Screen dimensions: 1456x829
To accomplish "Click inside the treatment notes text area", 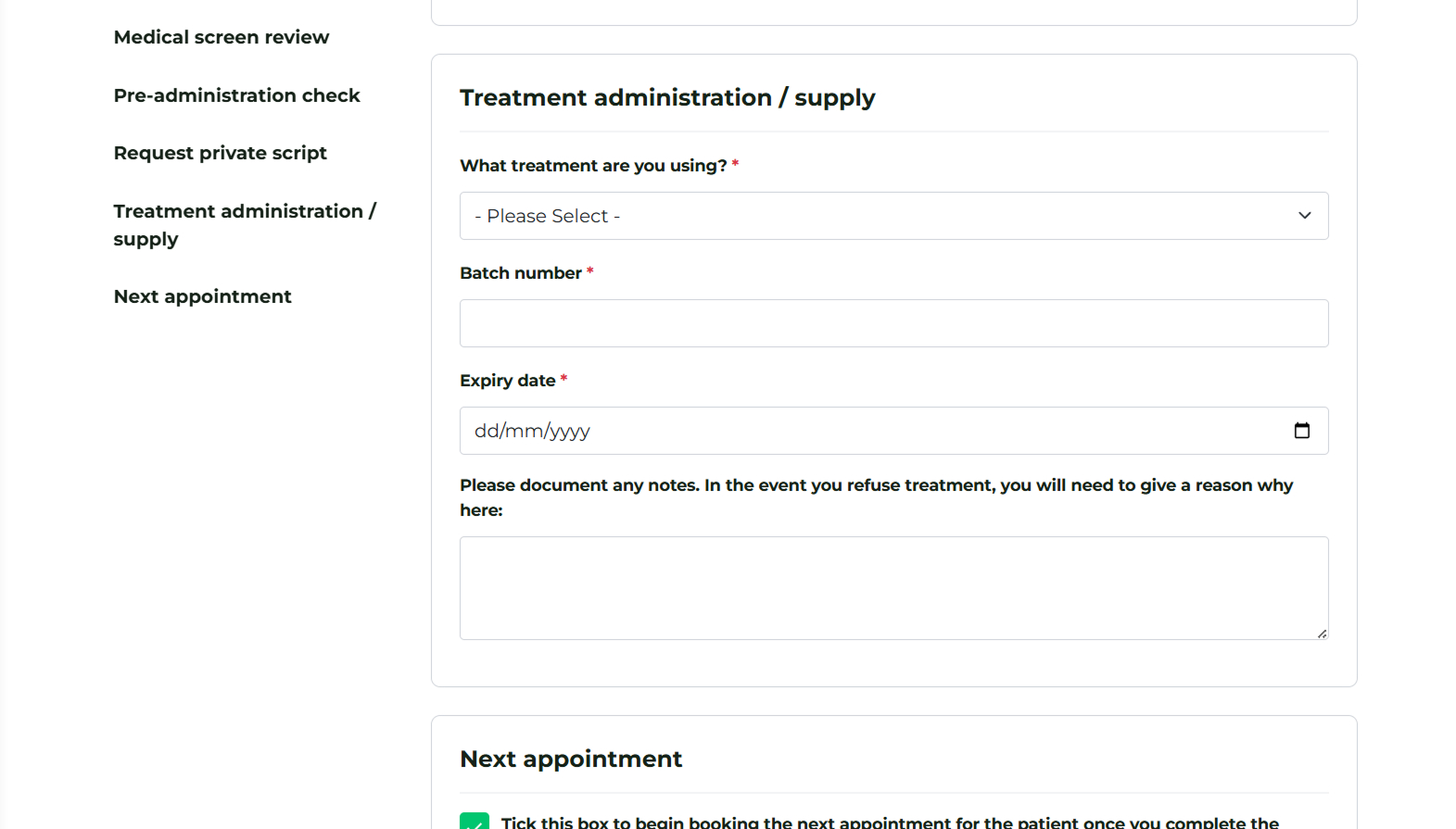I will 893,587.
